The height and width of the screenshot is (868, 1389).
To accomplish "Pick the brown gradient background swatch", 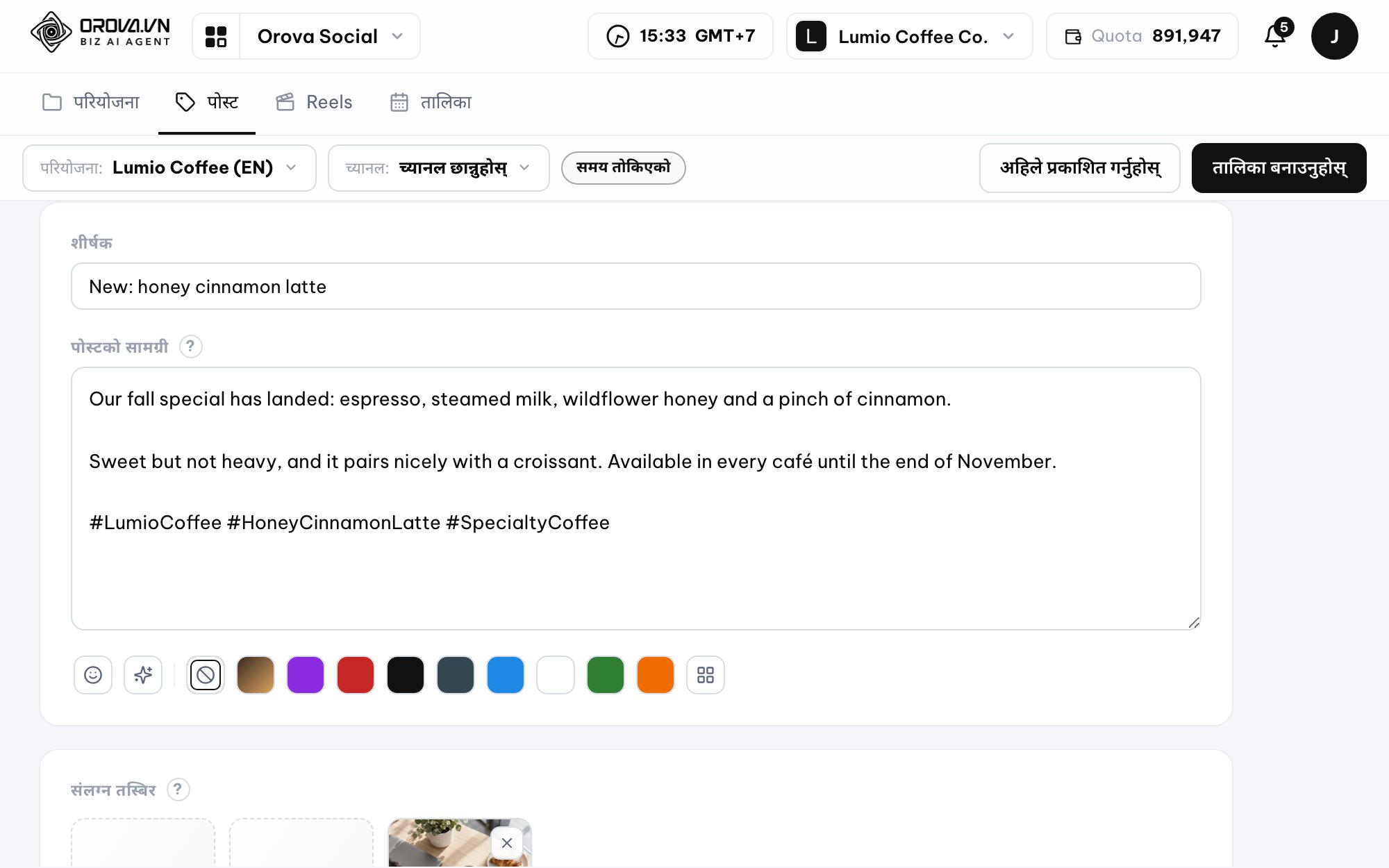I will (x=256, y=674).
